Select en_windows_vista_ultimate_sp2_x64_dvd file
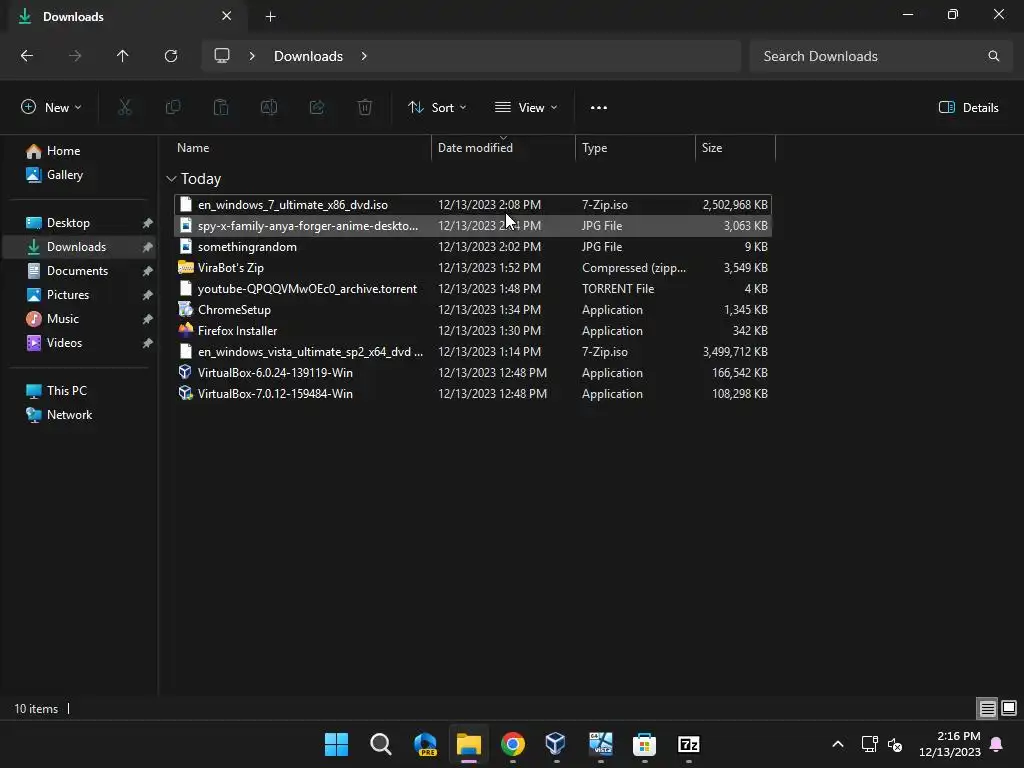The image size is (1024, 768). click(x=473, y=352)
